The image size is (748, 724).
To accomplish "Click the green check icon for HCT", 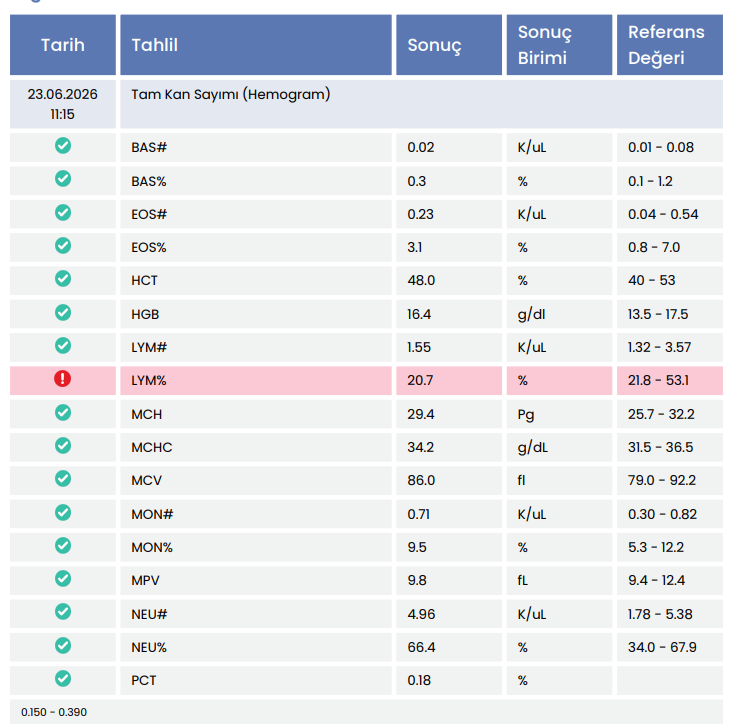I will (63, 279).
